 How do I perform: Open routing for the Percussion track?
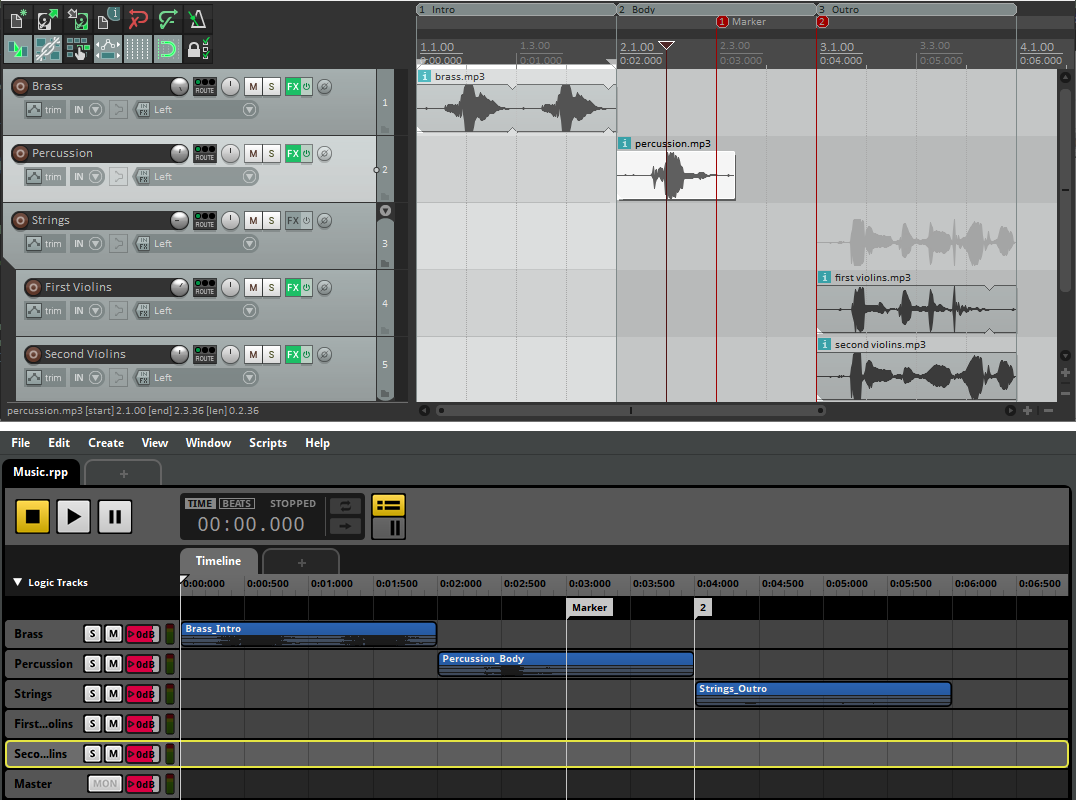(205, 153)
